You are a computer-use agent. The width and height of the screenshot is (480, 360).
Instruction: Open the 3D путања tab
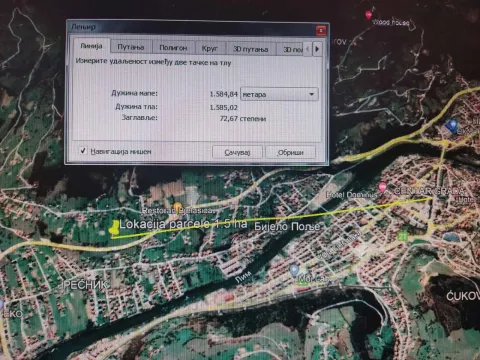251,49
